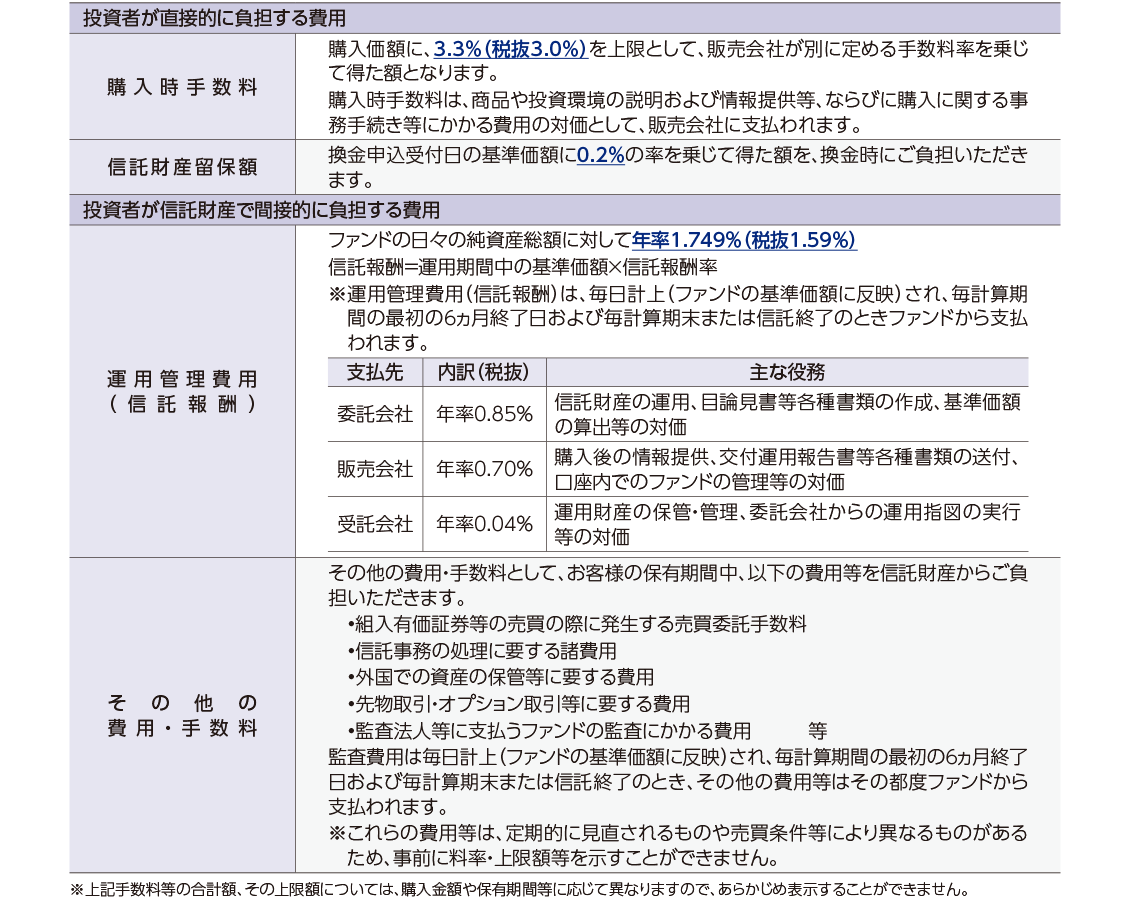Open the 年率1.749%(税抜1.59%) link
Screen dimensions: 1130x898
point(744,241)
